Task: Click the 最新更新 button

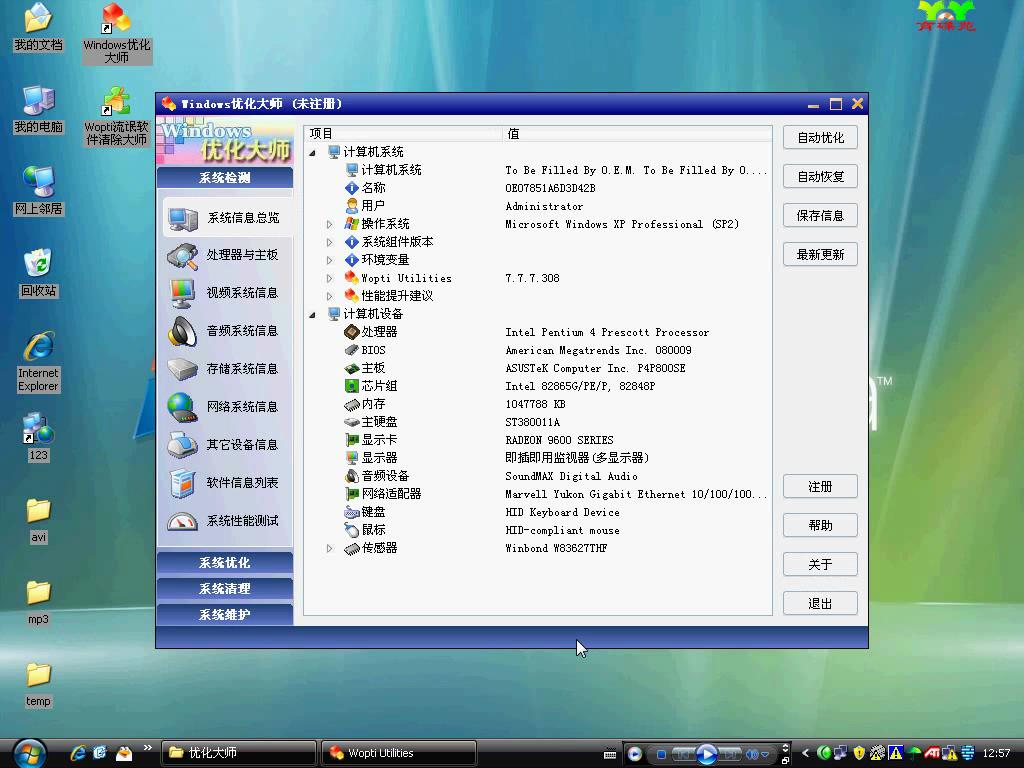Action: tap(820, 255)
